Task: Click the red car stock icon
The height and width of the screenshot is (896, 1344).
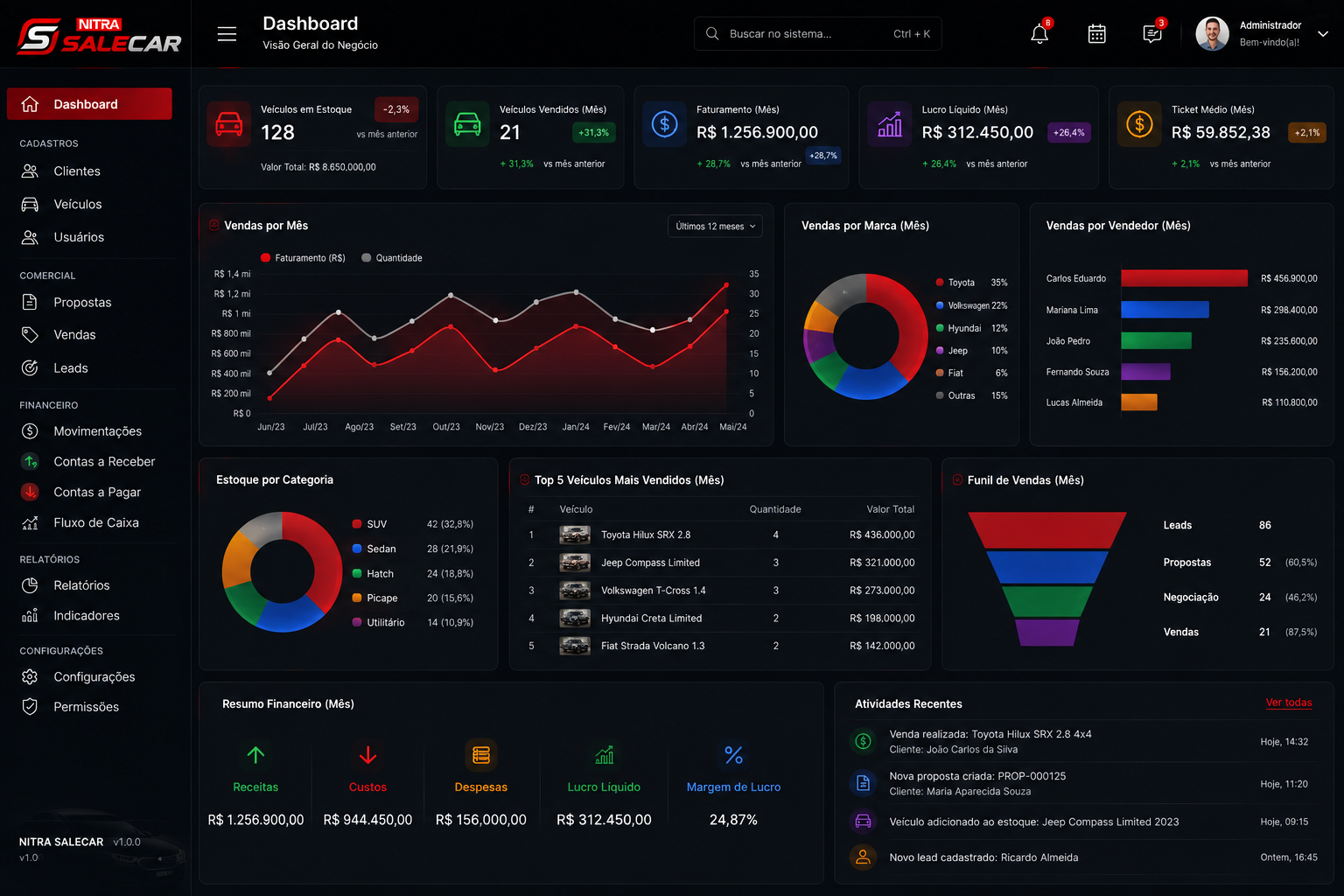Action: point(229,123)
